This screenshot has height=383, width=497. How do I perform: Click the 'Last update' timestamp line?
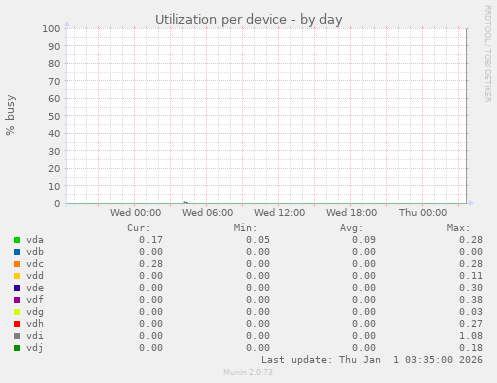(372, 360)
